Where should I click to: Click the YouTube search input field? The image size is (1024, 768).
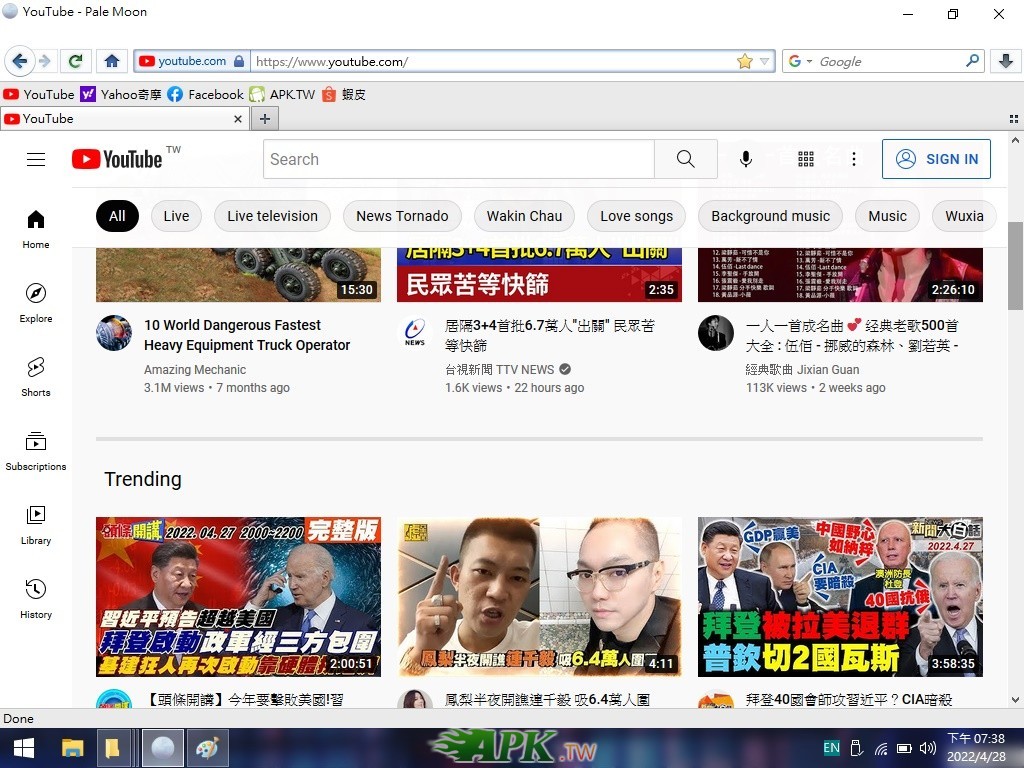pyautogui.click(x=458, y=159)
